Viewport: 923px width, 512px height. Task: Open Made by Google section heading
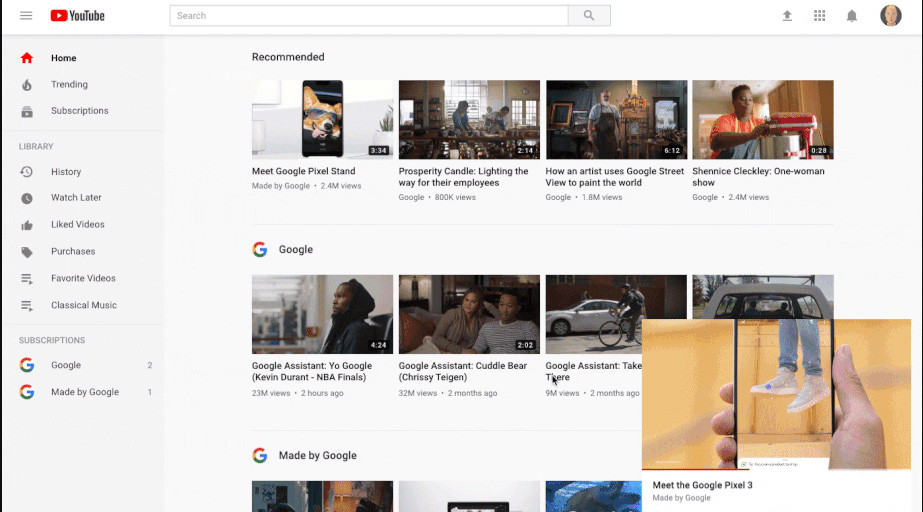click(317, 456)
